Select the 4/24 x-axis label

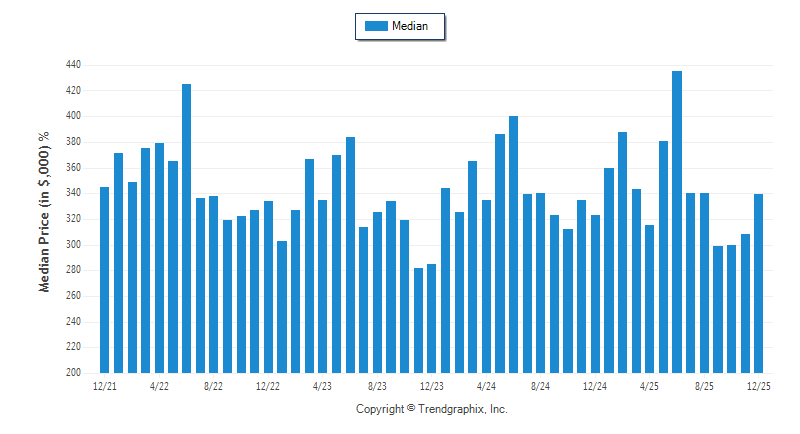click(x=486, y=385)
